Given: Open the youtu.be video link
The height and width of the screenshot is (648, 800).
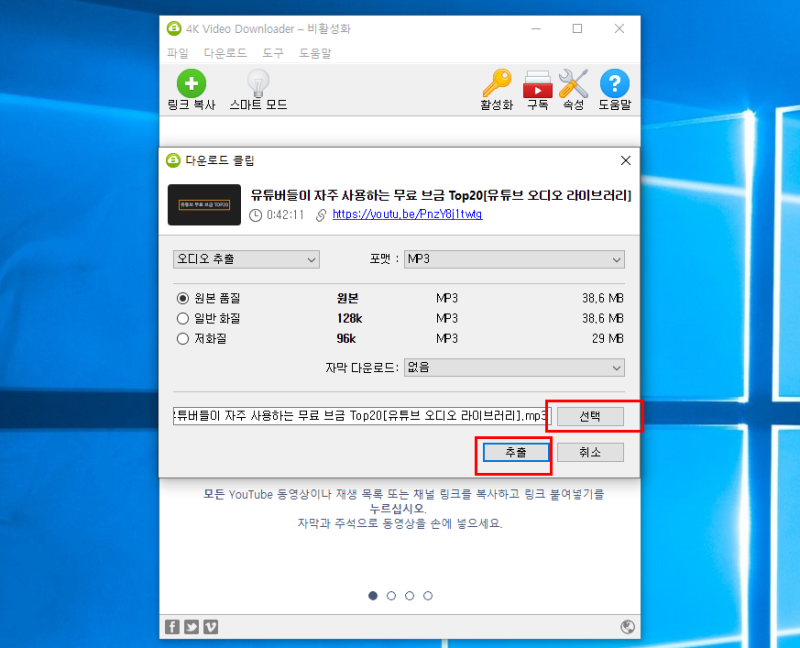Looking at the screenshot, I should tap(407, 214).
